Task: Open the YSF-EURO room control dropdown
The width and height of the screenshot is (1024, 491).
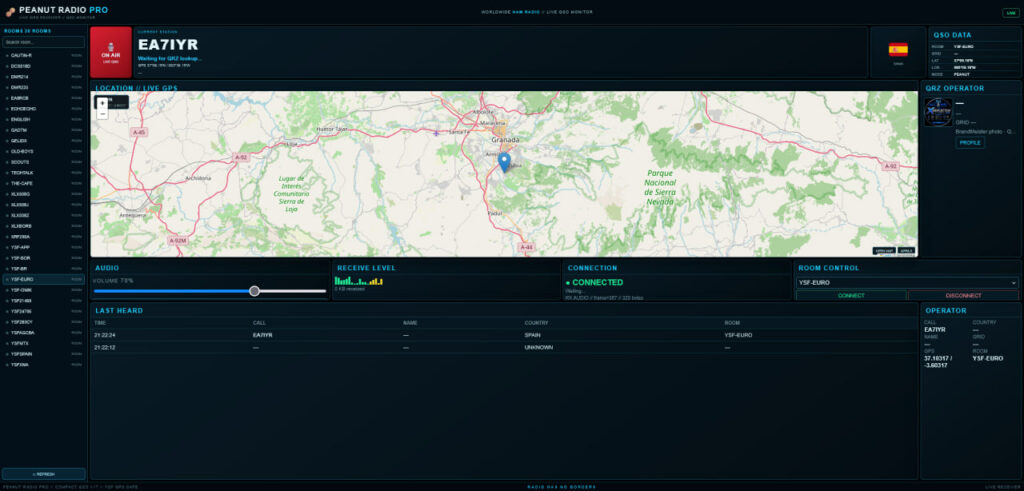Action: [907, 283]
